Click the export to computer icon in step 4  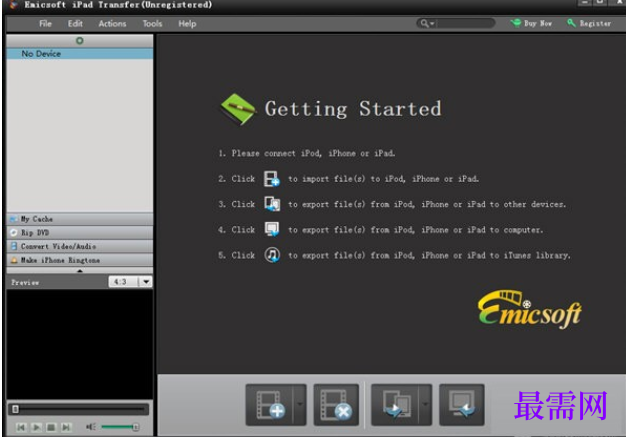point(272,229)
